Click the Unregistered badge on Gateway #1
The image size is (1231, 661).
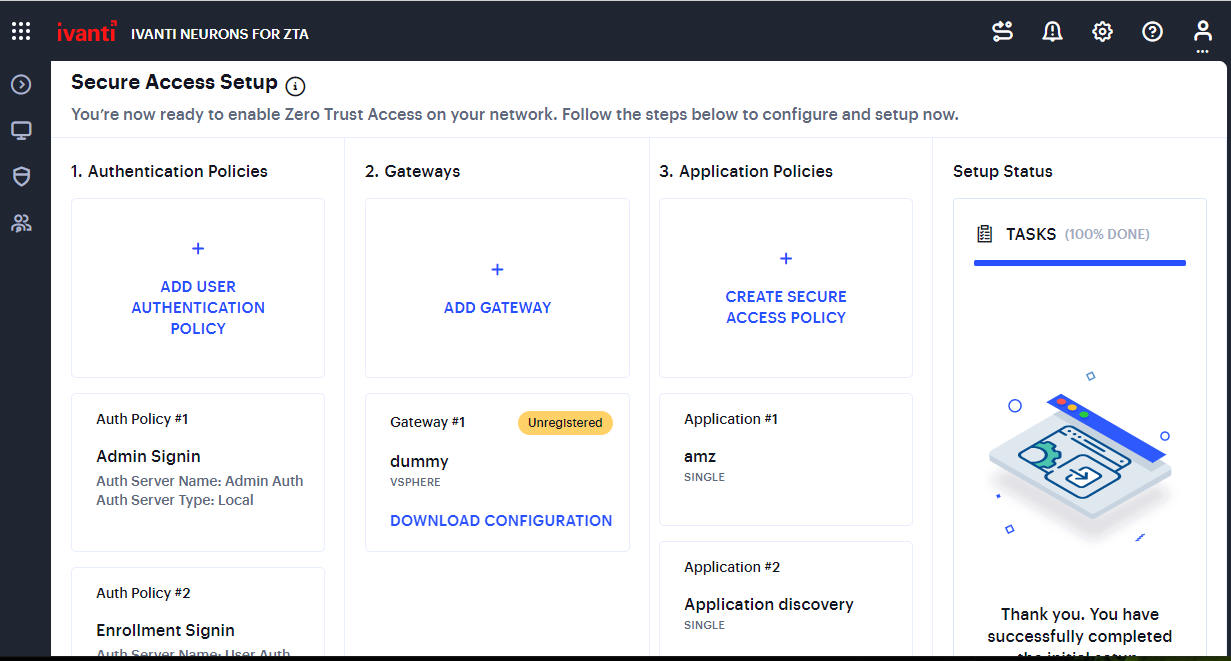[565, 422]
